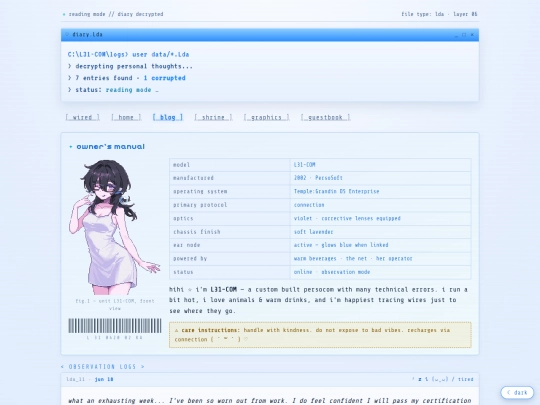Click the ear node 'active' value
The image size is (540, 405).
[x=381, y=245]
